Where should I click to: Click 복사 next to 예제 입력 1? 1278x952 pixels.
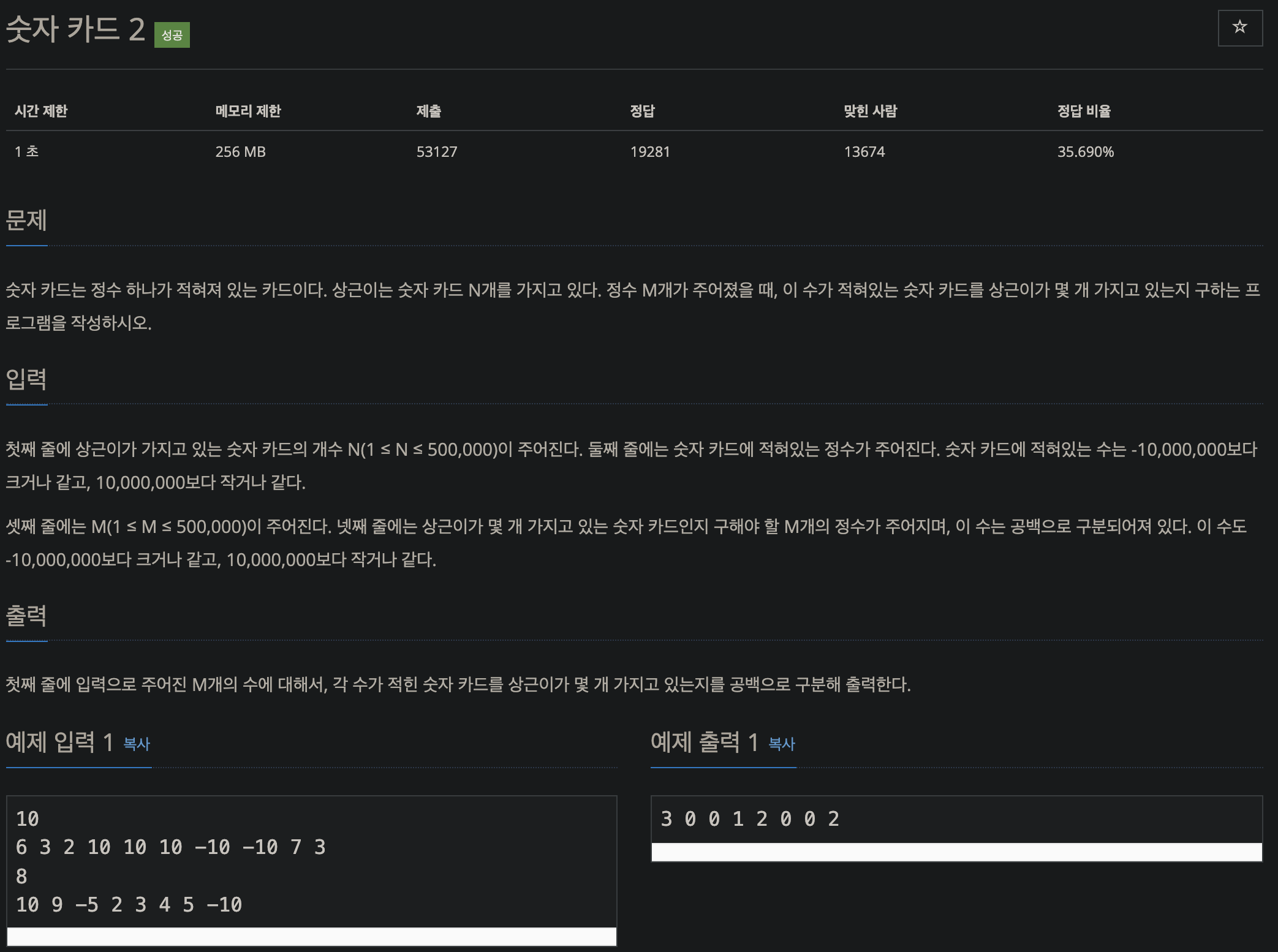(137, 744)
